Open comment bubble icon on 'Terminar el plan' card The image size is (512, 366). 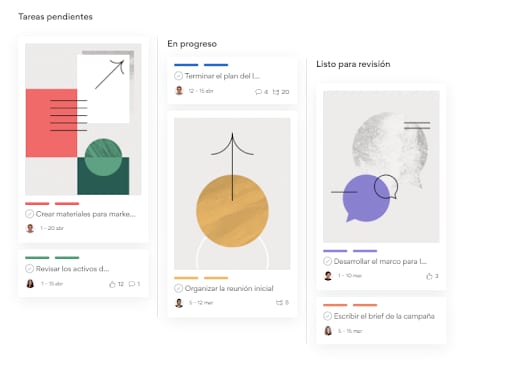[258, 92]
